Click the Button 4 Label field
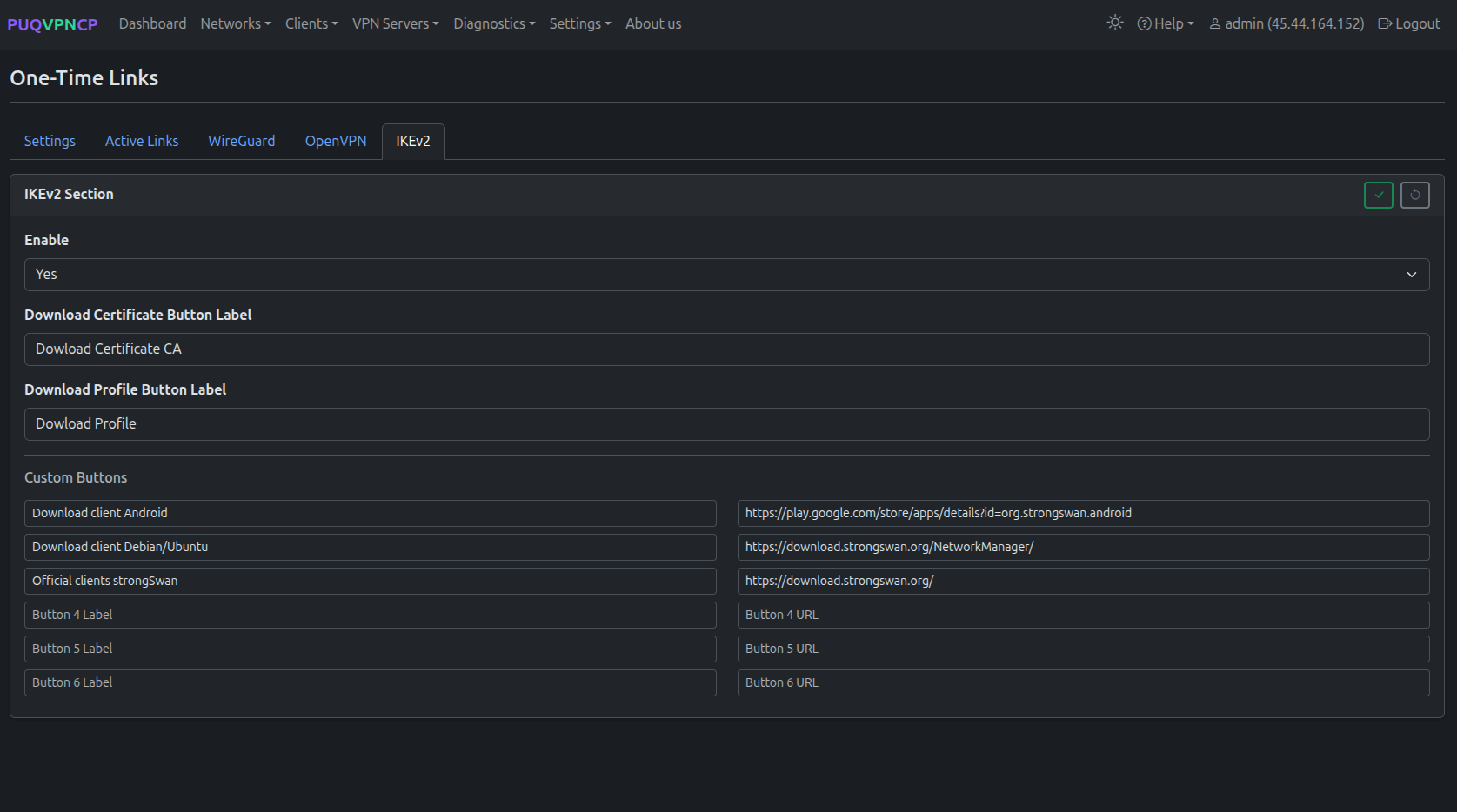Screen dimensions: 1457x812 (x=371, y=615)
